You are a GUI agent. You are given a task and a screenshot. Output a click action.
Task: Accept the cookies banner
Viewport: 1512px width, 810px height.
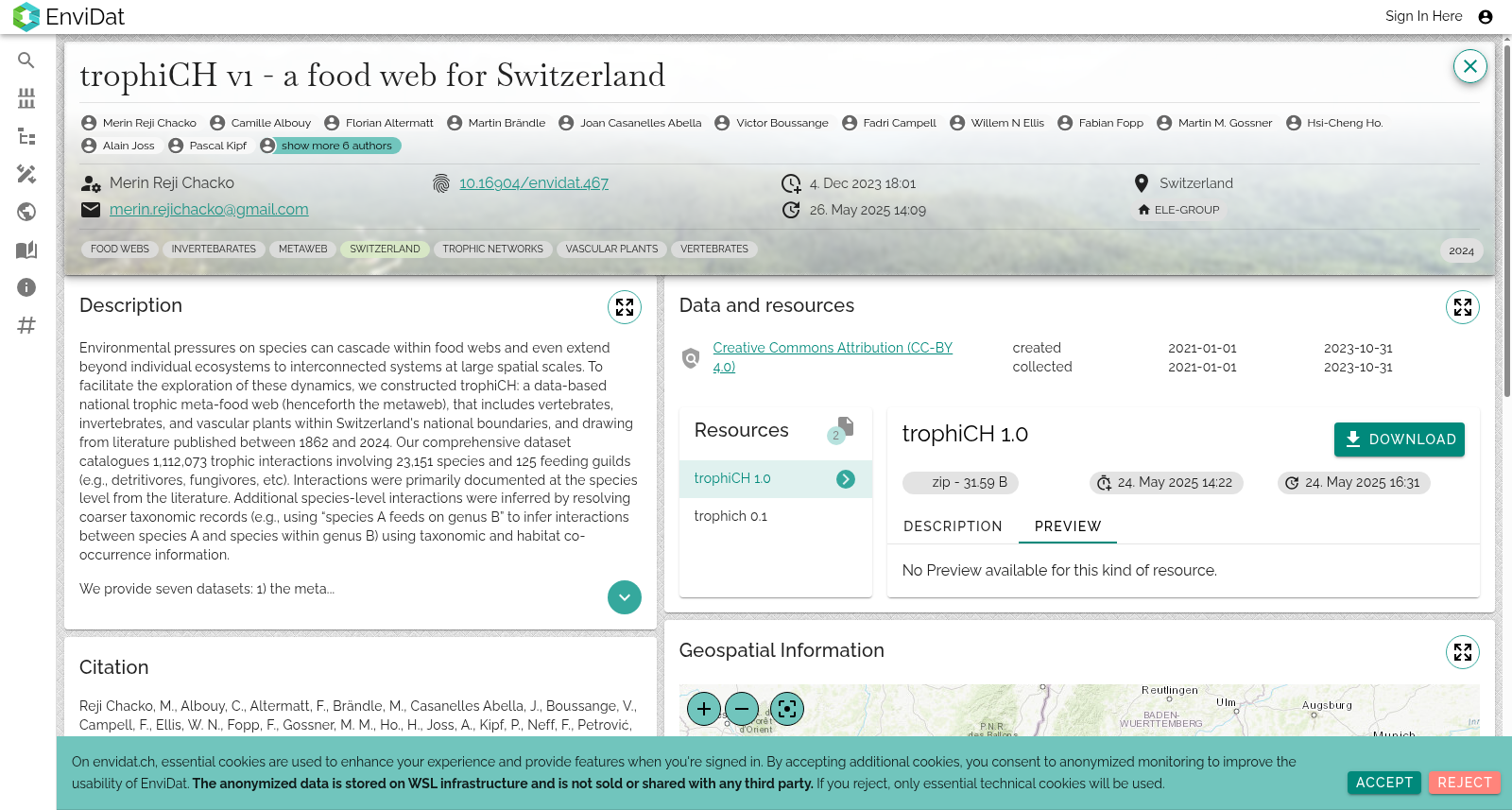point(1384,783)
